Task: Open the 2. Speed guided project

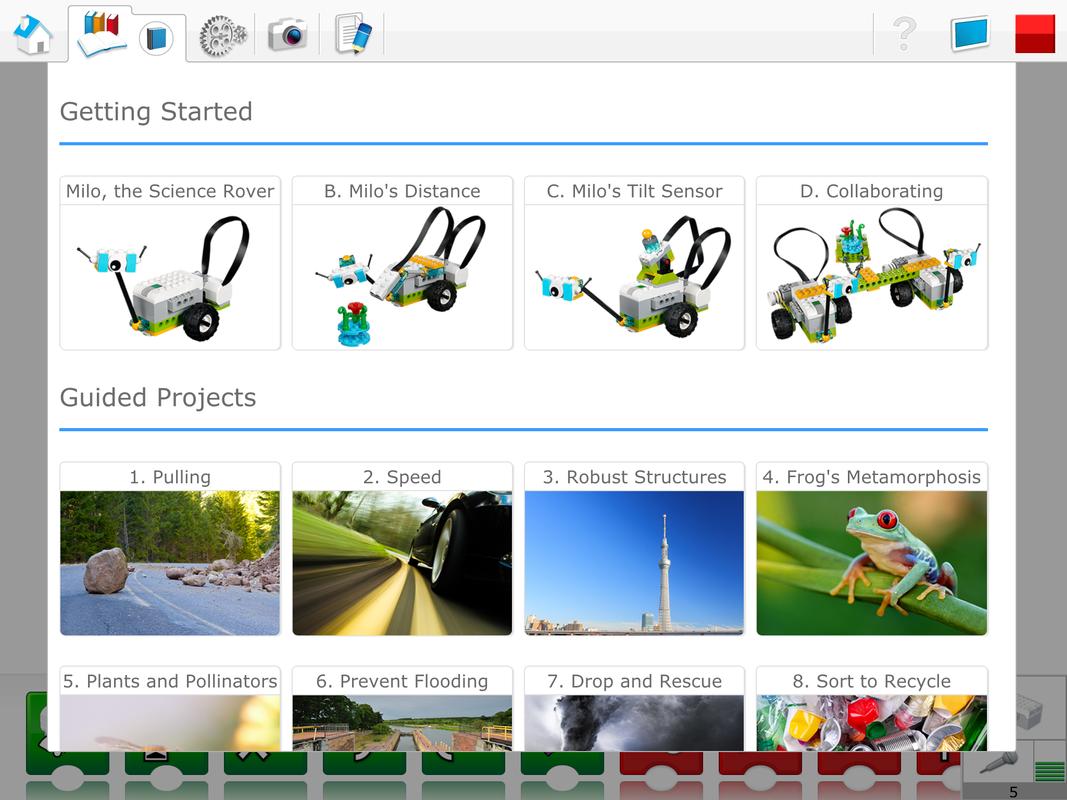Action: tap(402, 549)
